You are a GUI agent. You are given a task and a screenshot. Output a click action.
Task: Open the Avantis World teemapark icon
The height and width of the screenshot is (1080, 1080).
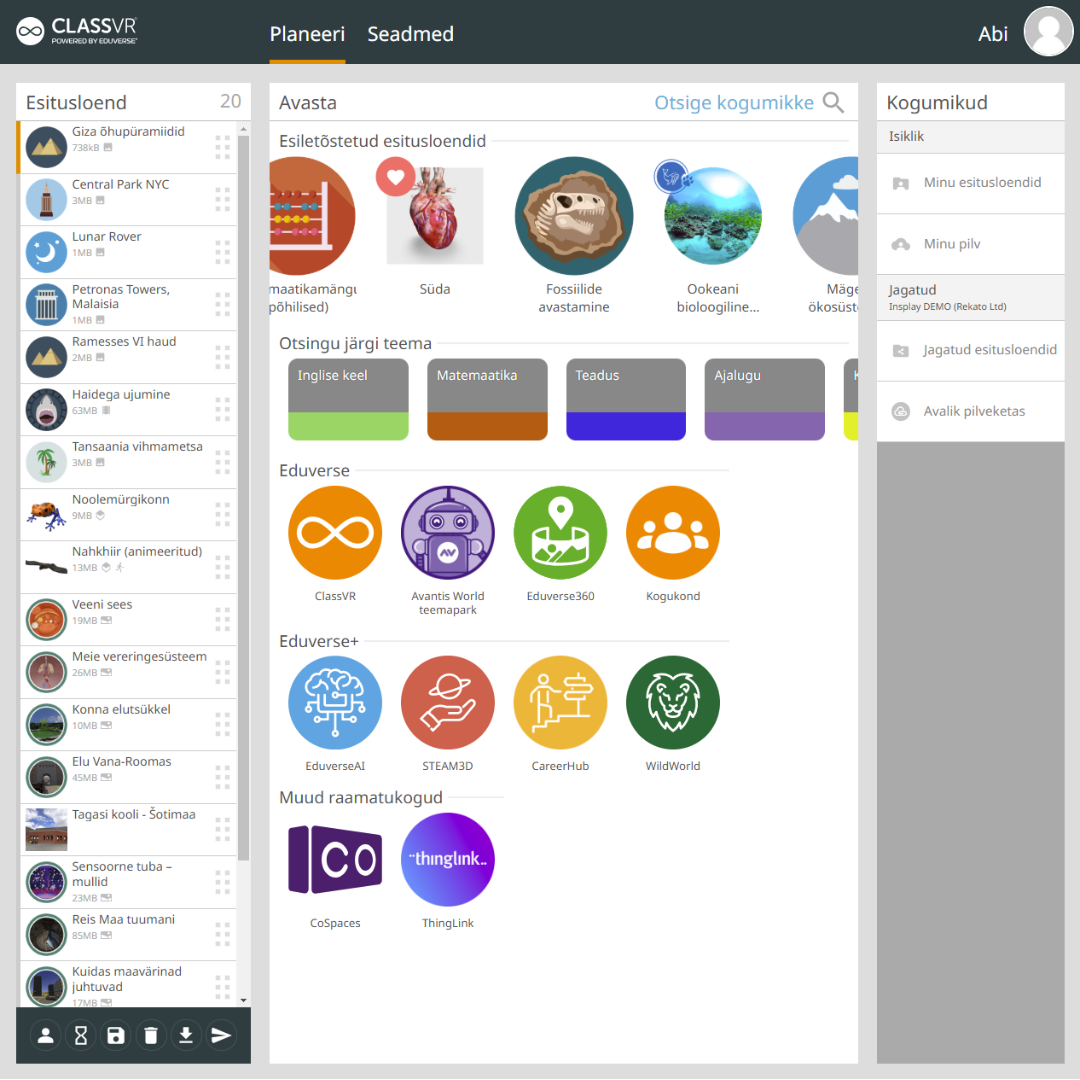tap(447, 532)
